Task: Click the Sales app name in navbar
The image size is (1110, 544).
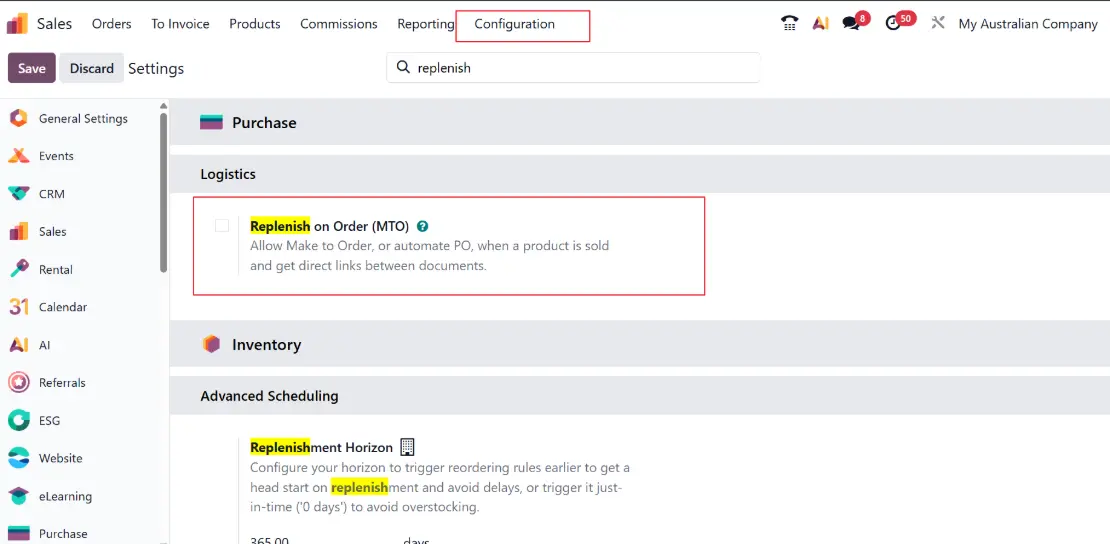Action: pos(55,23)
